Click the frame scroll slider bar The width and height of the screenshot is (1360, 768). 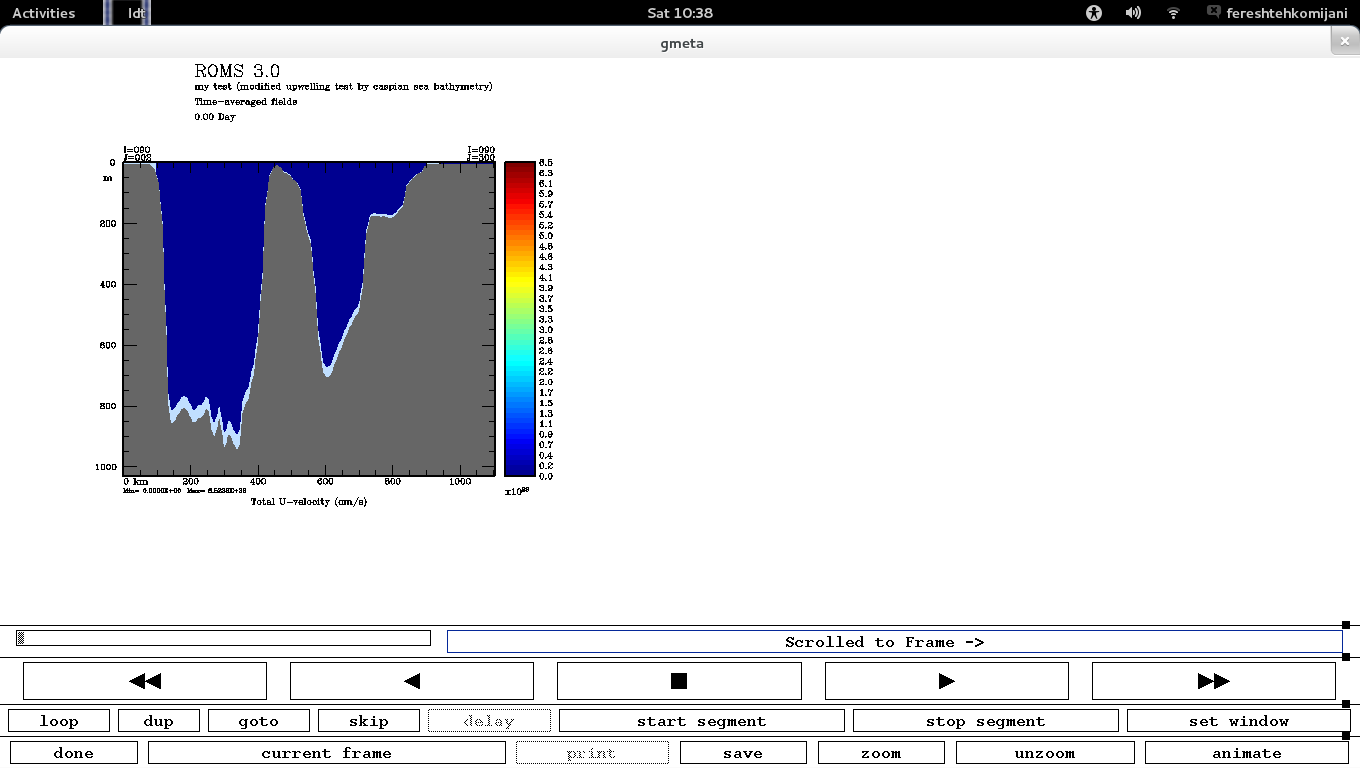click(223, 638)
